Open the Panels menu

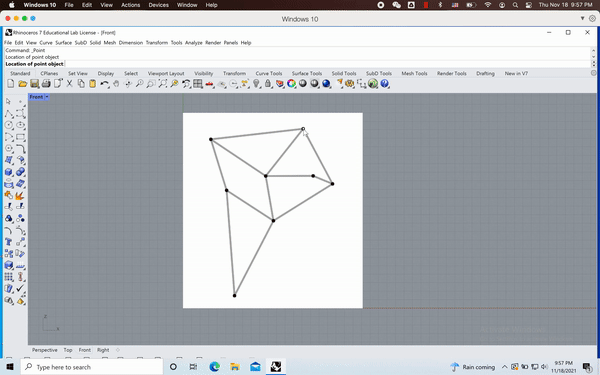click(x=231, y=42)
